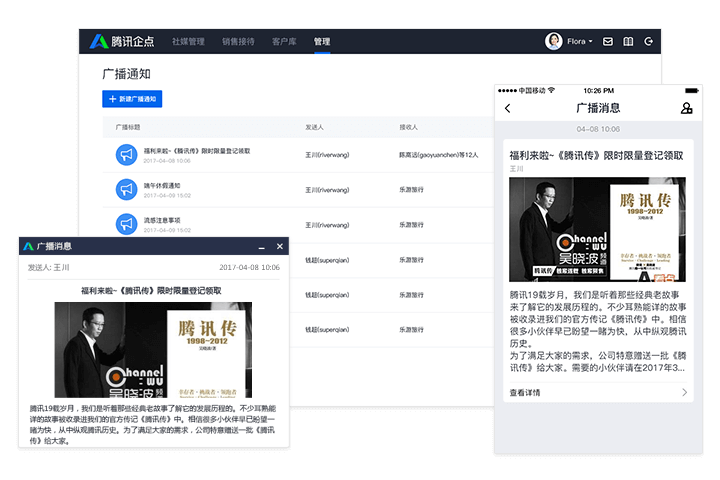Click Flora's profile avatar
This screenshot has height=480, width=720.
[554, 41]
